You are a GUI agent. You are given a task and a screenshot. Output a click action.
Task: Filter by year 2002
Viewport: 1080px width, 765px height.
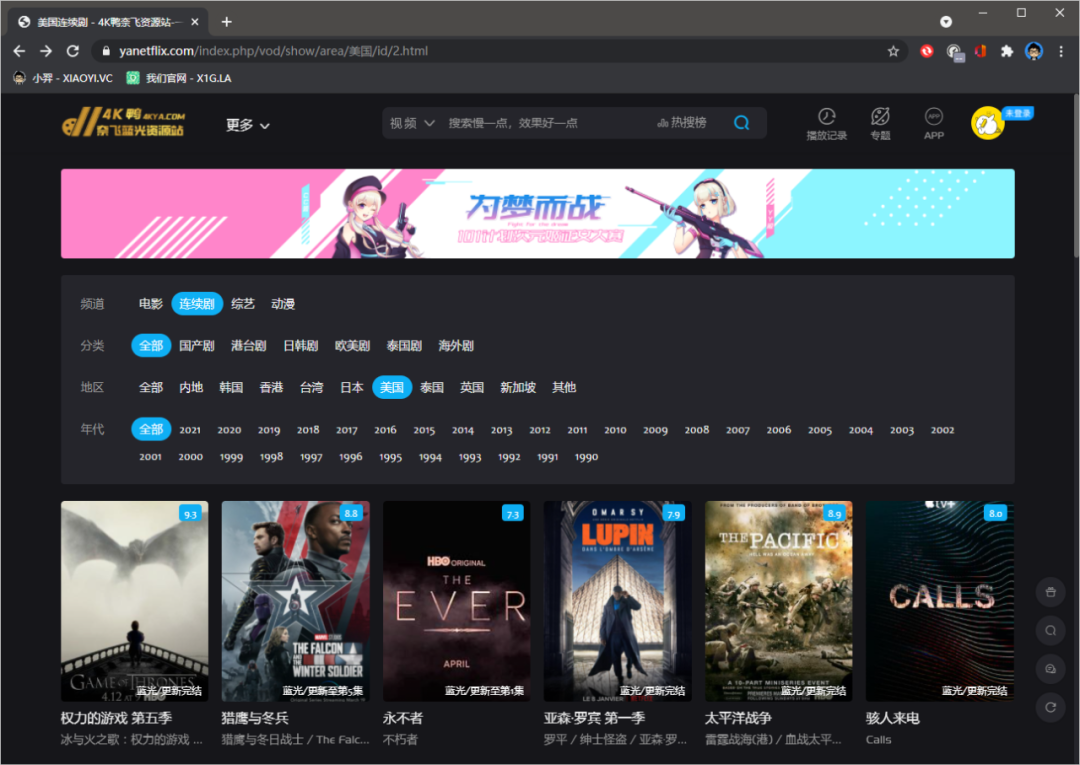point(942,430)
